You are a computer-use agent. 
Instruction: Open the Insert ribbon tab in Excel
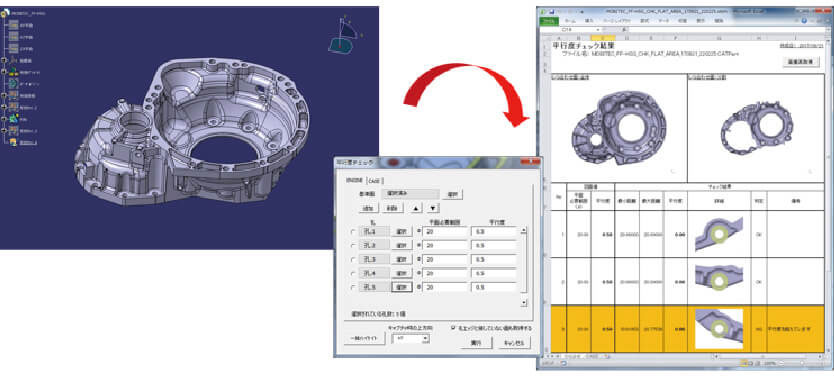589,21
